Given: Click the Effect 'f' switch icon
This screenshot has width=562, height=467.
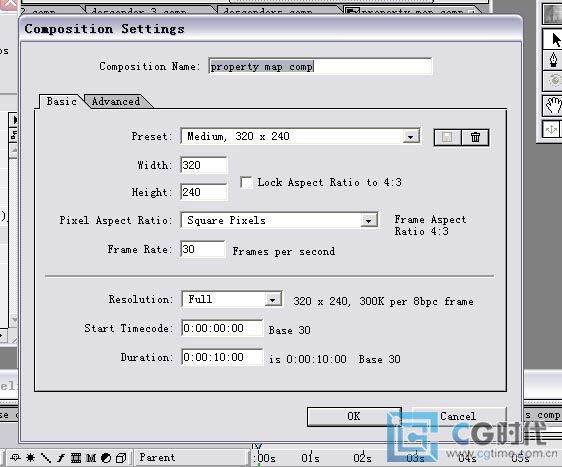Looking at the screenshot, I should point(61,458).
